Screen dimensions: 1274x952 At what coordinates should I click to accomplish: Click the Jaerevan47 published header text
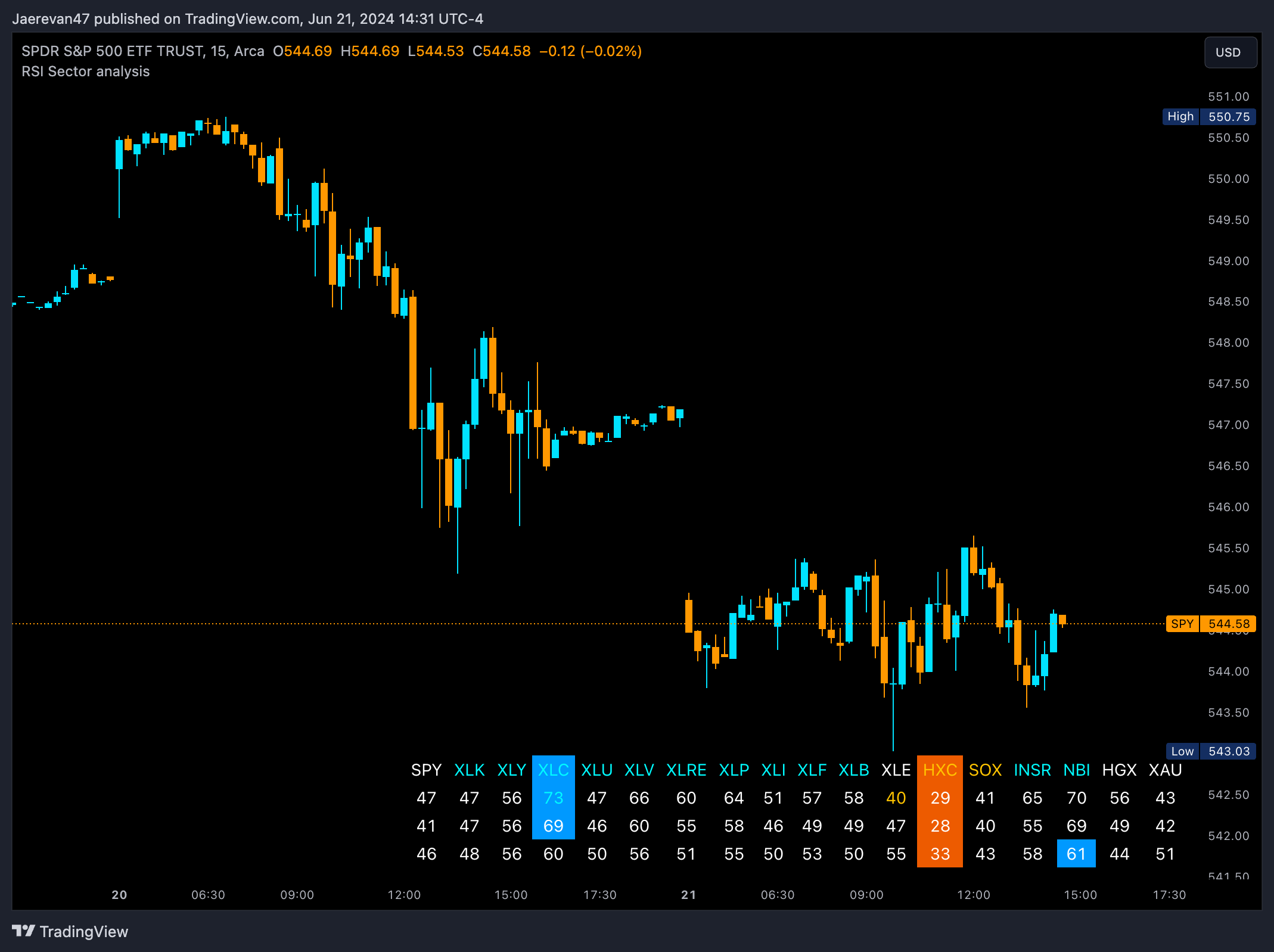(248, 19)
